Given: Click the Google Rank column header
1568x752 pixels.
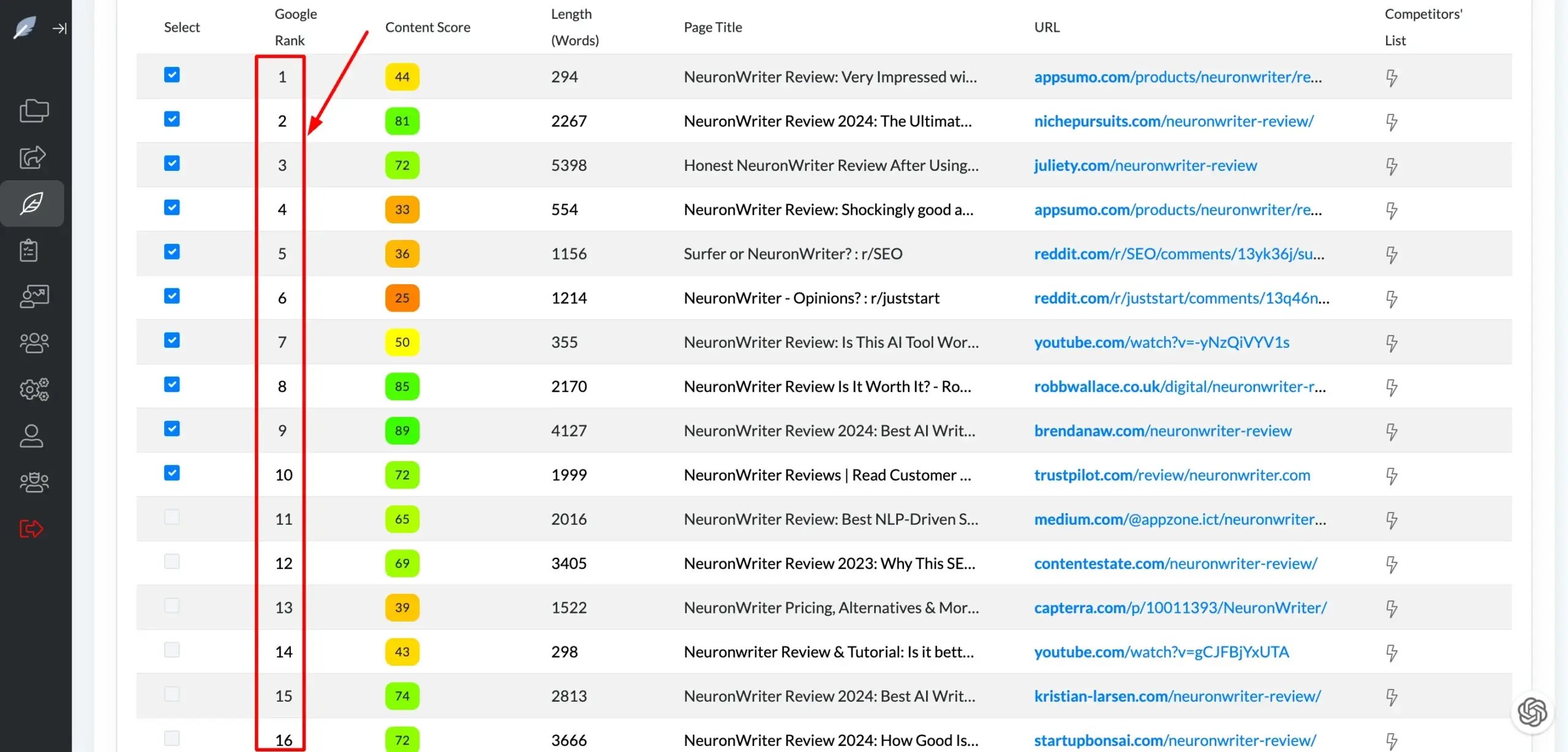Looking at the screenshot, I should click(295, 27).
